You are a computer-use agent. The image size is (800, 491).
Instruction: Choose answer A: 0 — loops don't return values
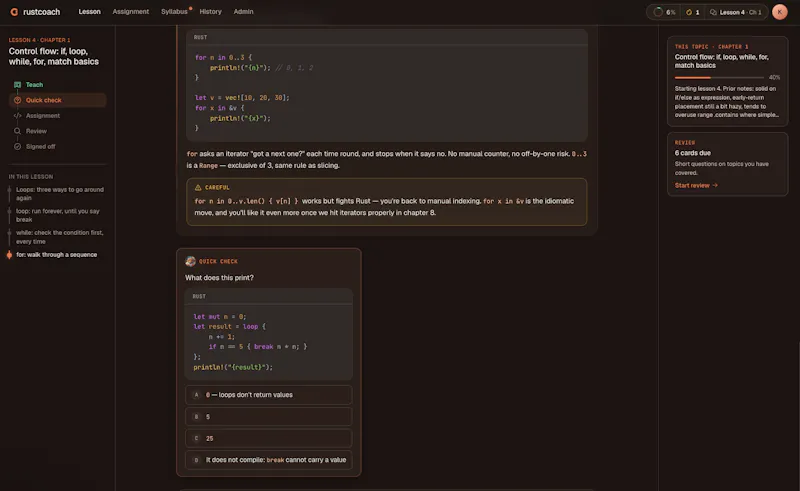268,395
